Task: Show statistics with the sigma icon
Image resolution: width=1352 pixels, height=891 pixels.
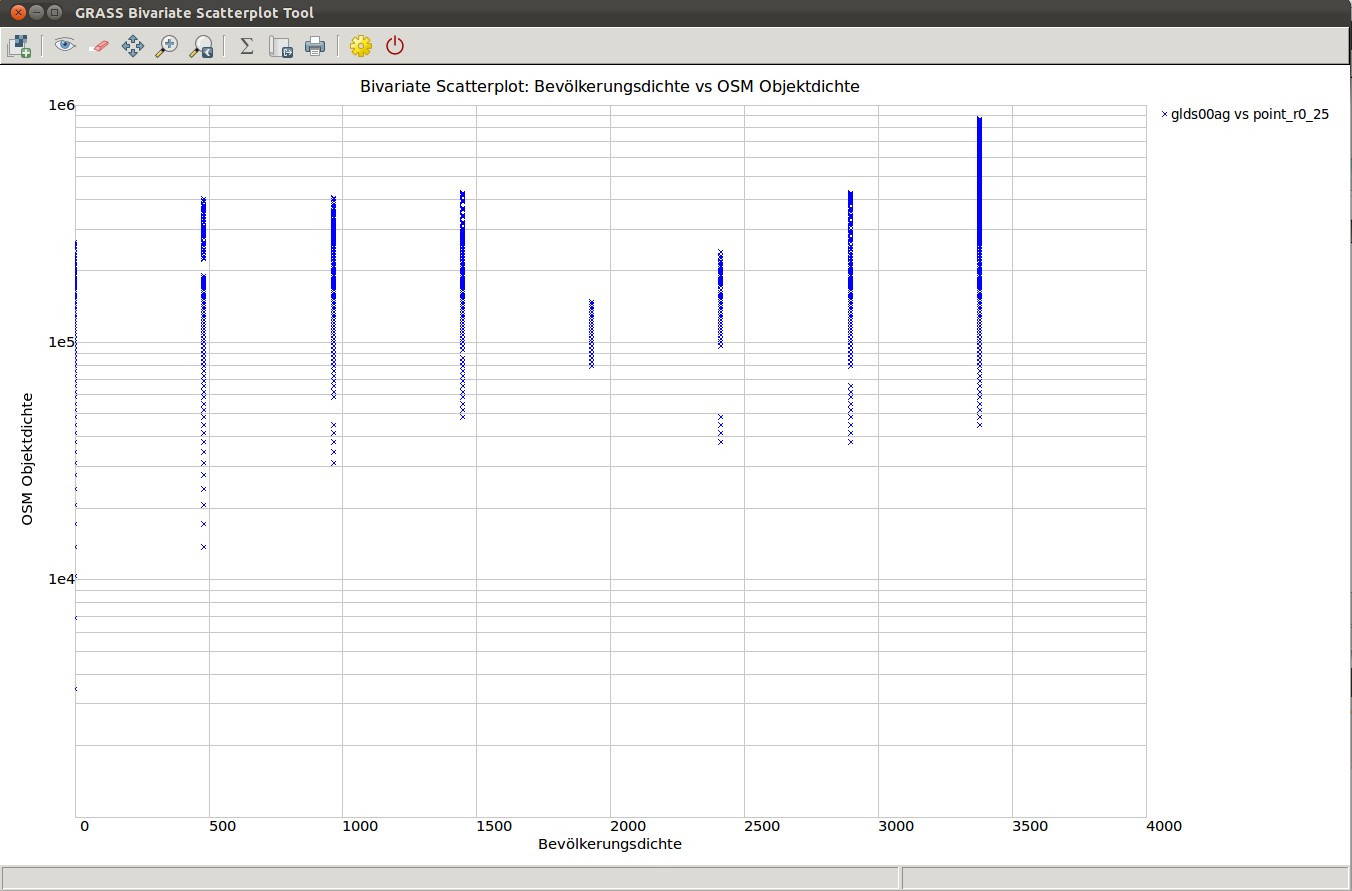Action: (247, 46)
